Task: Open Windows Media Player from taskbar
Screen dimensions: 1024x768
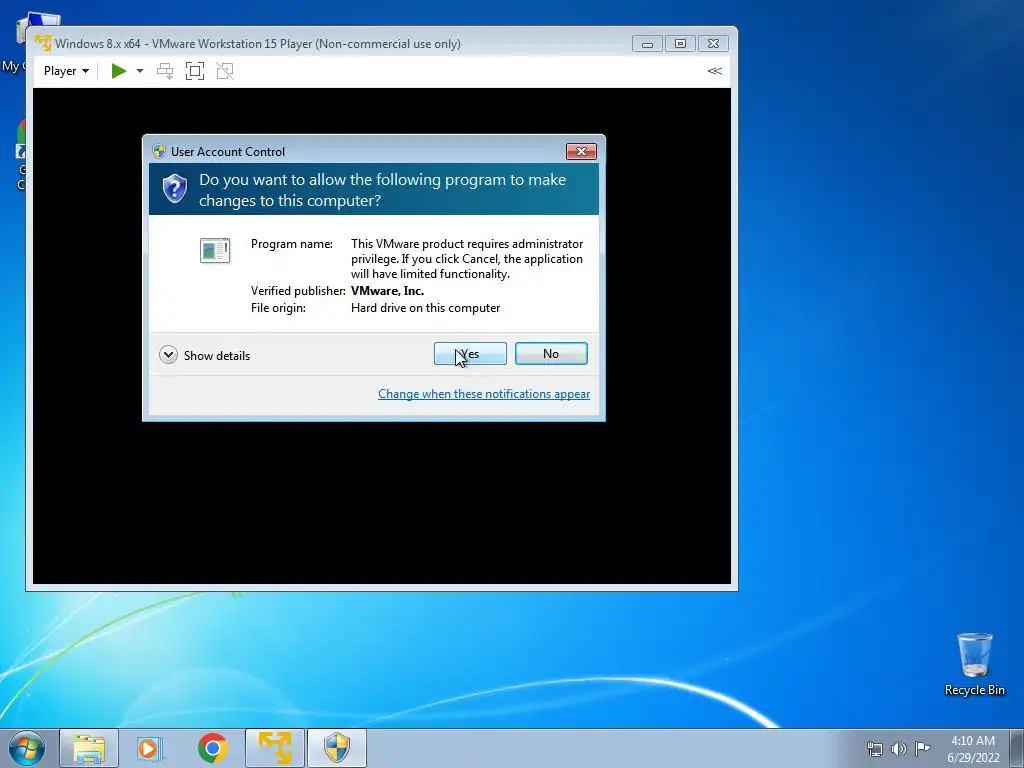Action: [x=150, y=748]
